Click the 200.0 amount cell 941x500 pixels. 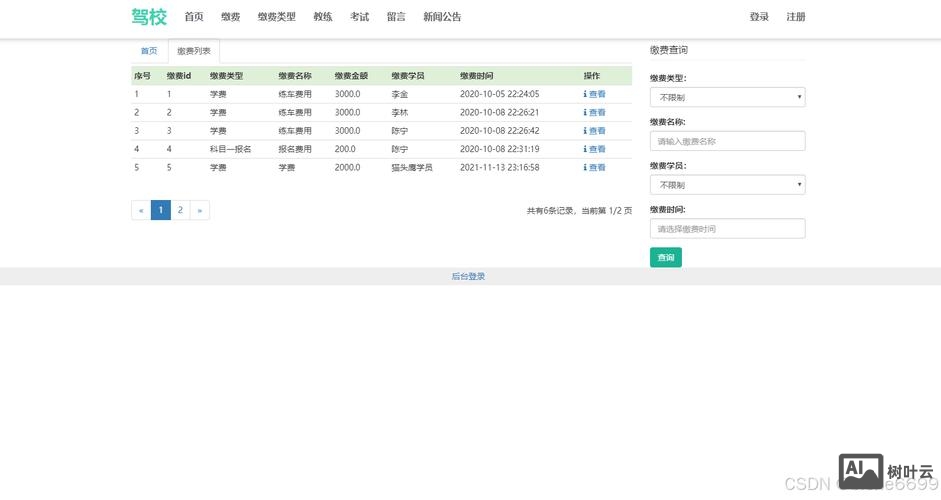coord(345,149)
